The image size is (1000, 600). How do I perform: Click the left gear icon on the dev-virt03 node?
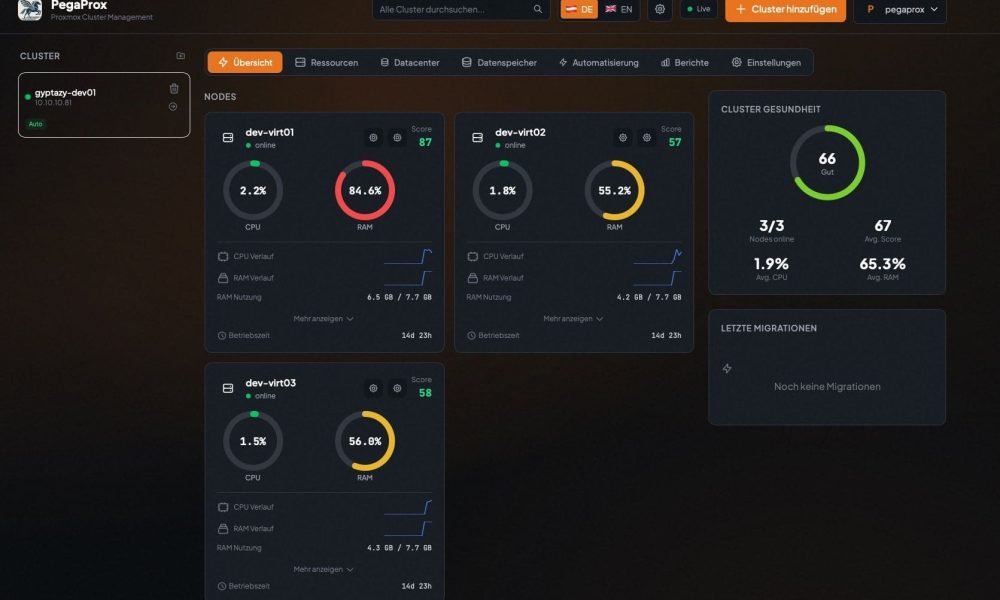373,388
